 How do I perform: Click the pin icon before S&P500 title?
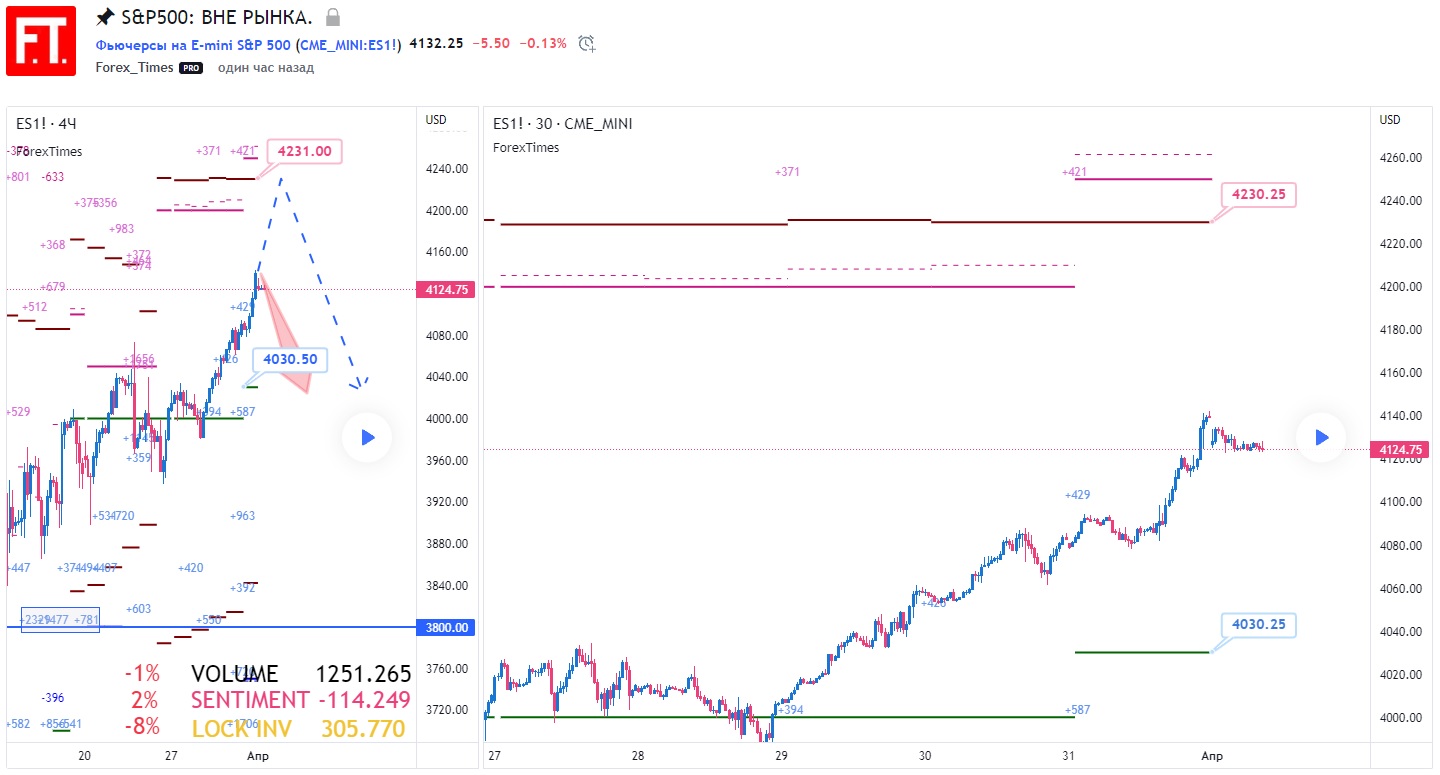(105, 17)
